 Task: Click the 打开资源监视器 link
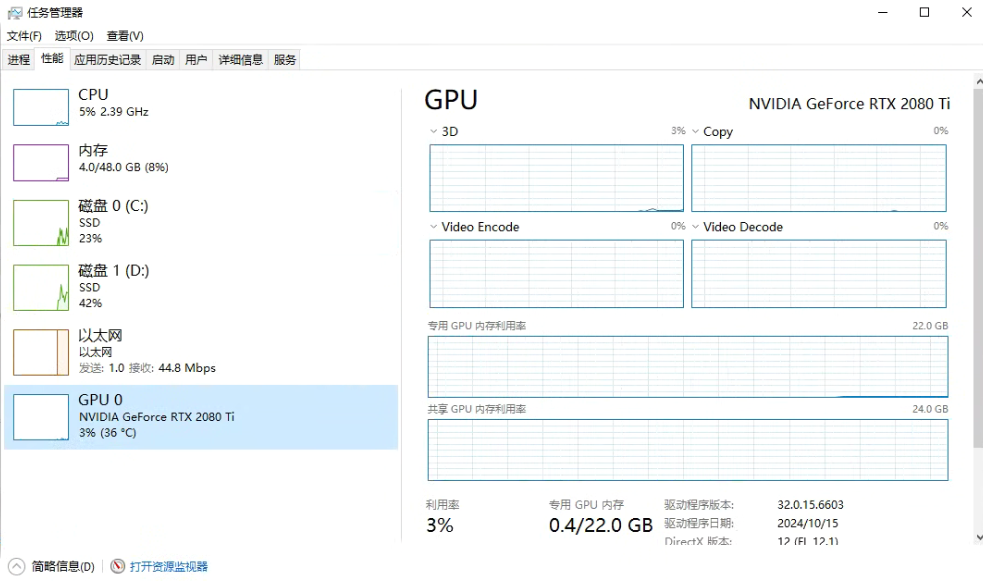169,566
